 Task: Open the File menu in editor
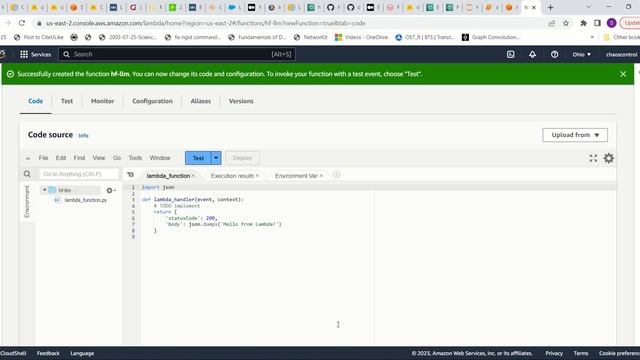(x=43, y=158)
